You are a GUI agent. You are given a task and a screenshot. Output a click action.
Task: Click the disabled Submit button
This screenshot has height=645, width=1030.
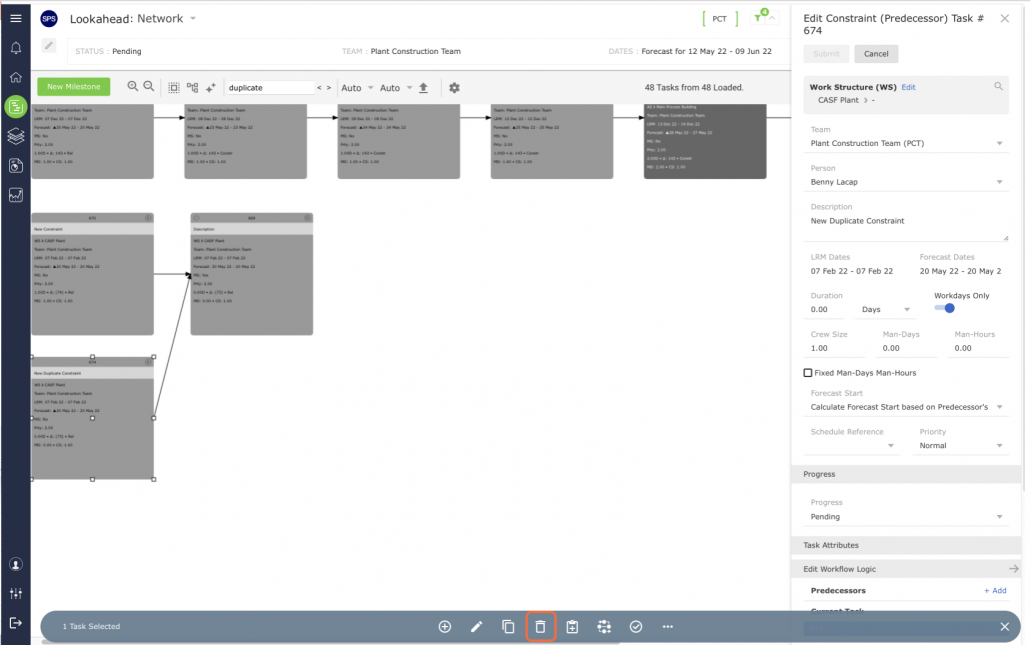point(826,54)
